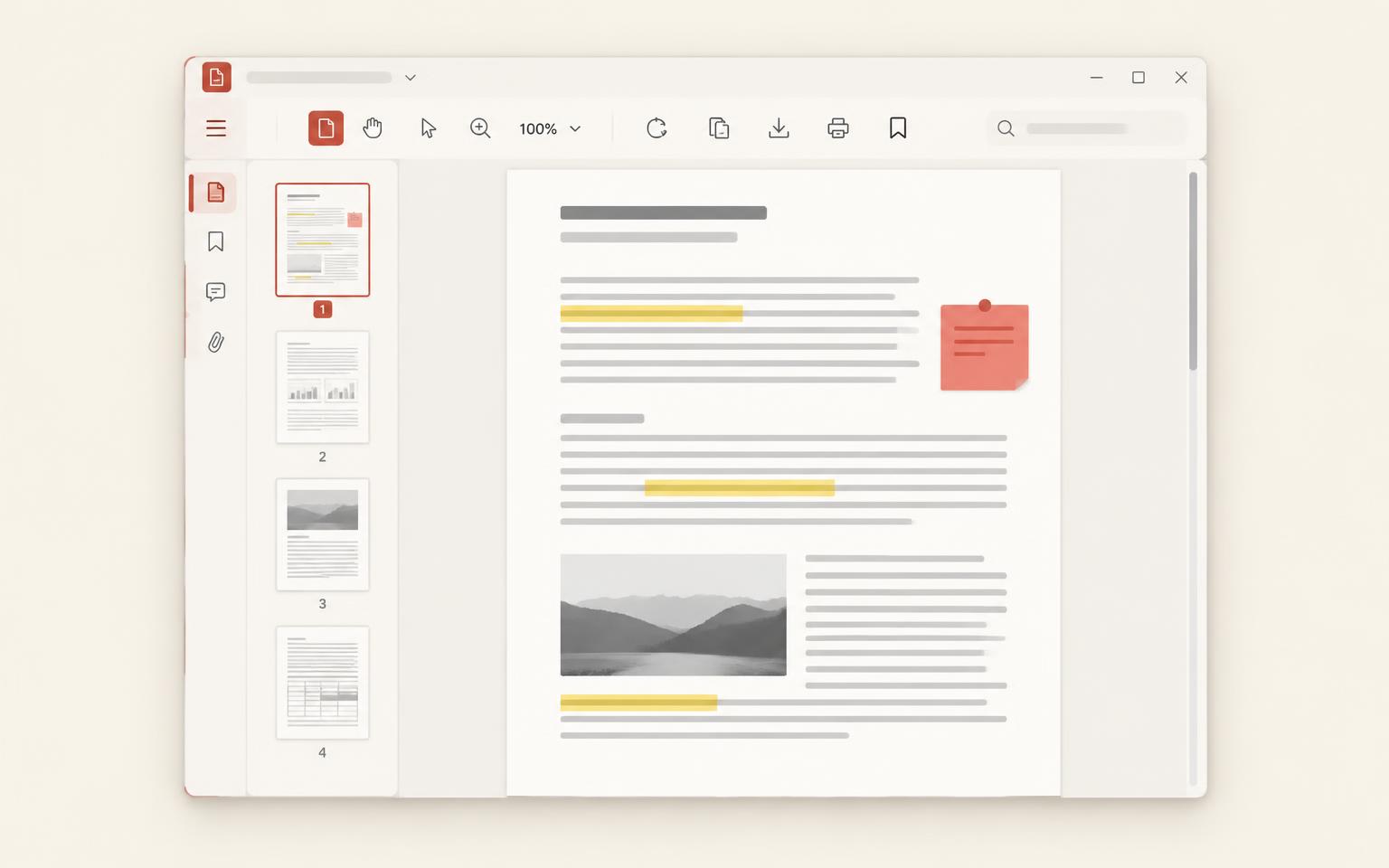Click the zoom in magnifier icon

click(x=480, y=128)
